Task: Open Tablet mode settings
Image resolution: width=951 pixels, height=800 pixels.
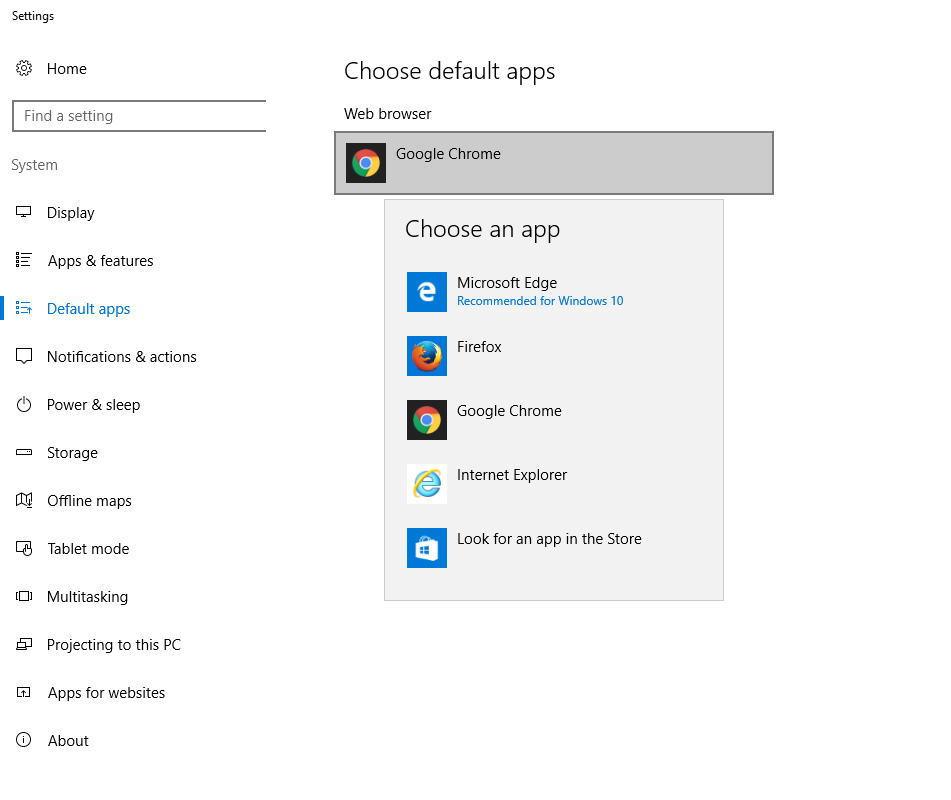Action: (88, 549)
